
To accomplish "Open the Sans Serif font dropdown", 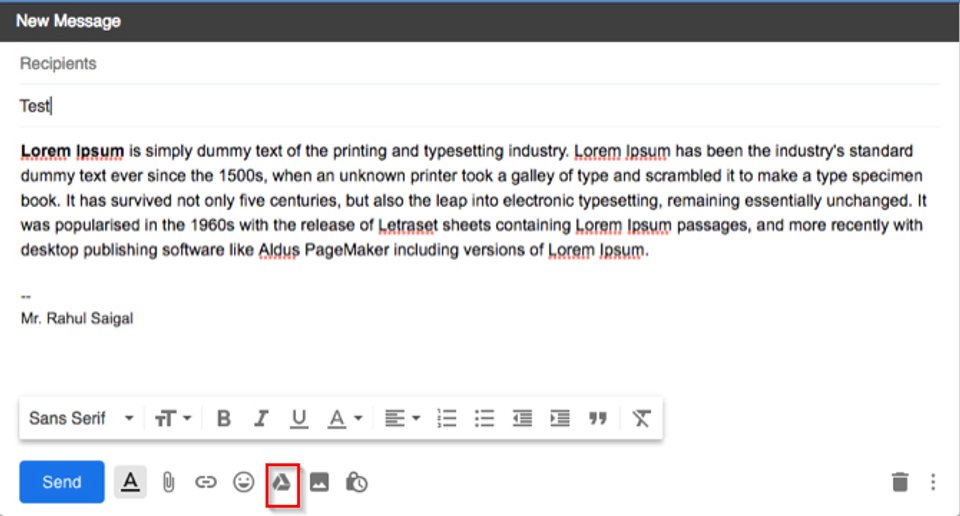I will (x=81, y=419).
